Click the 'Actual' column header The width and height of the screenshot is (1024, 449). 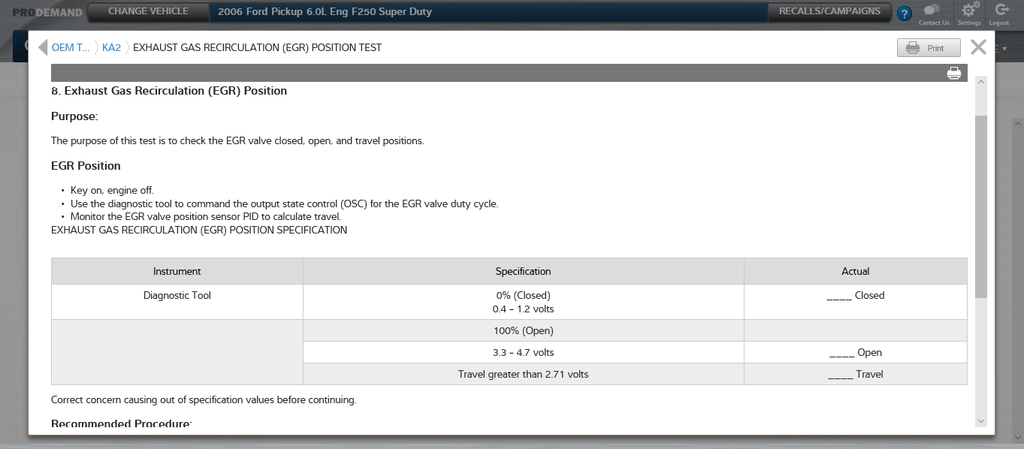point(856,271)
